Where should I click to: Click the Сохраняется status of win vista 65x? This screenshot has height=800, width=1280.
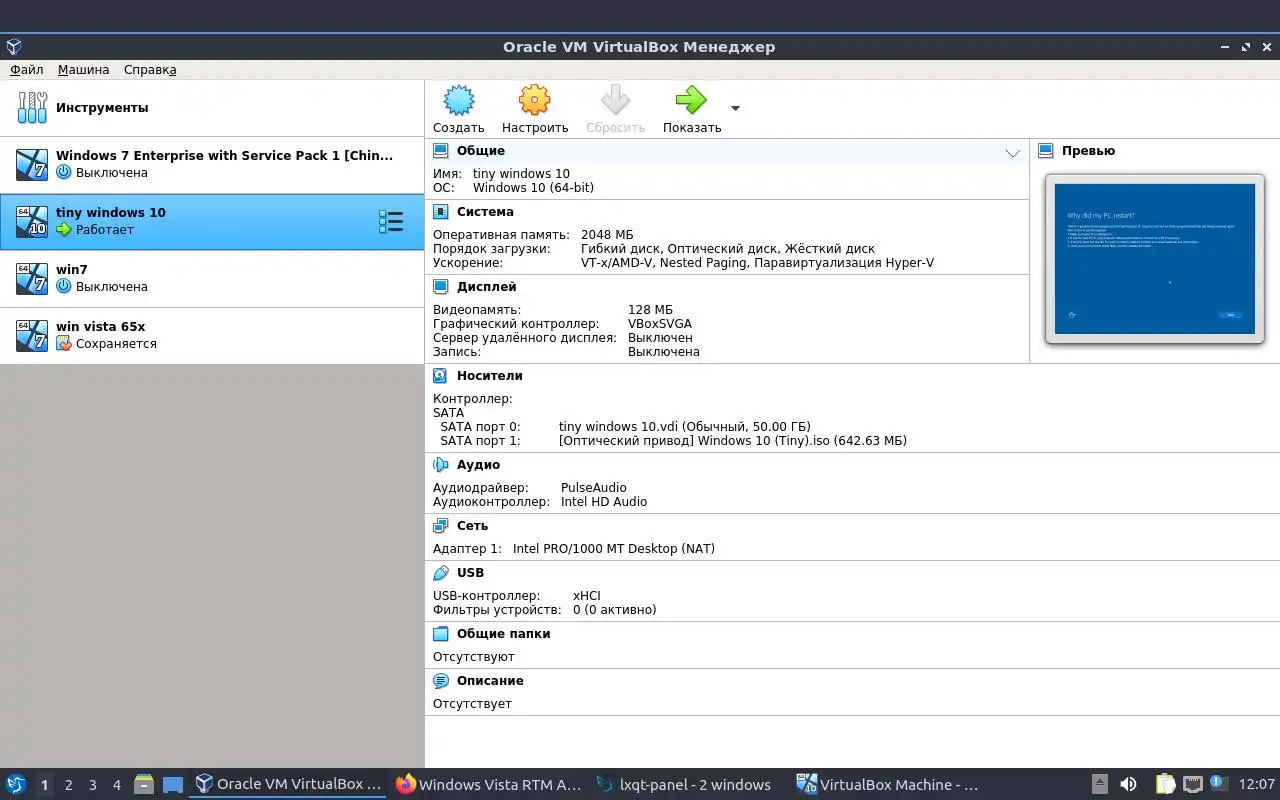click(116, 344)
